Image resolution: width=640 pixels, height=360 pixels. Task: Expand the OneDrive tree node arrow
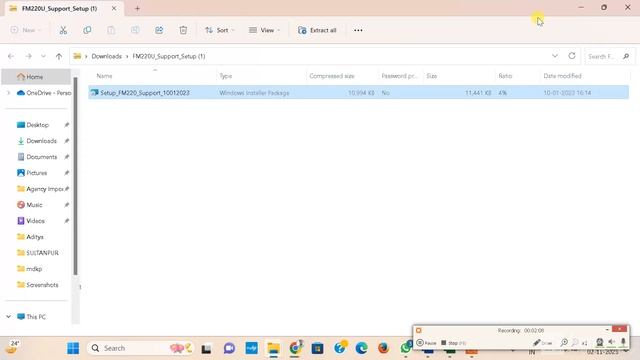pyautogui.click(x=8, y=93)
